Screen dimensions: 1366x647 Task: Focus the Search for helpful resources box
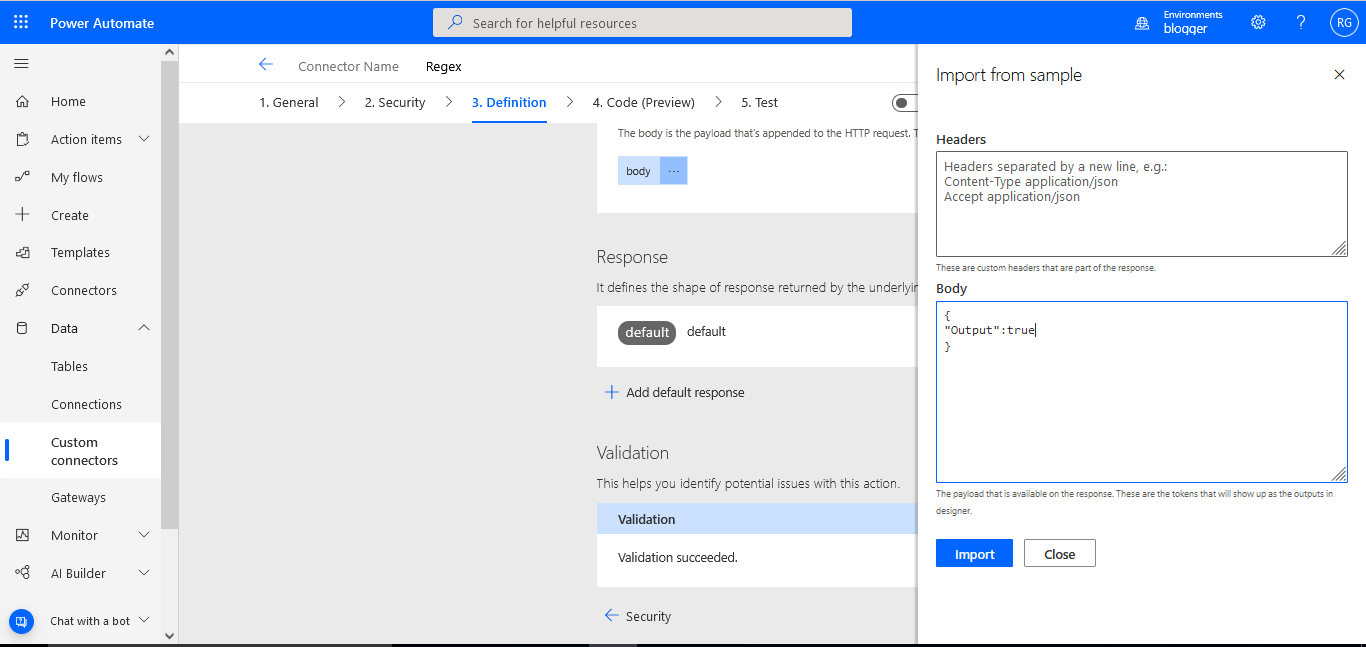pyautogui.click(x=642, y=22)
